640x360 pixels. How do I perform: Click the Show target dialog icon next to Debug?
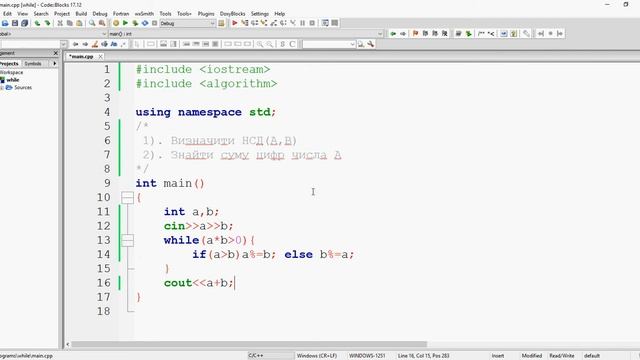[x=221, y=23]
